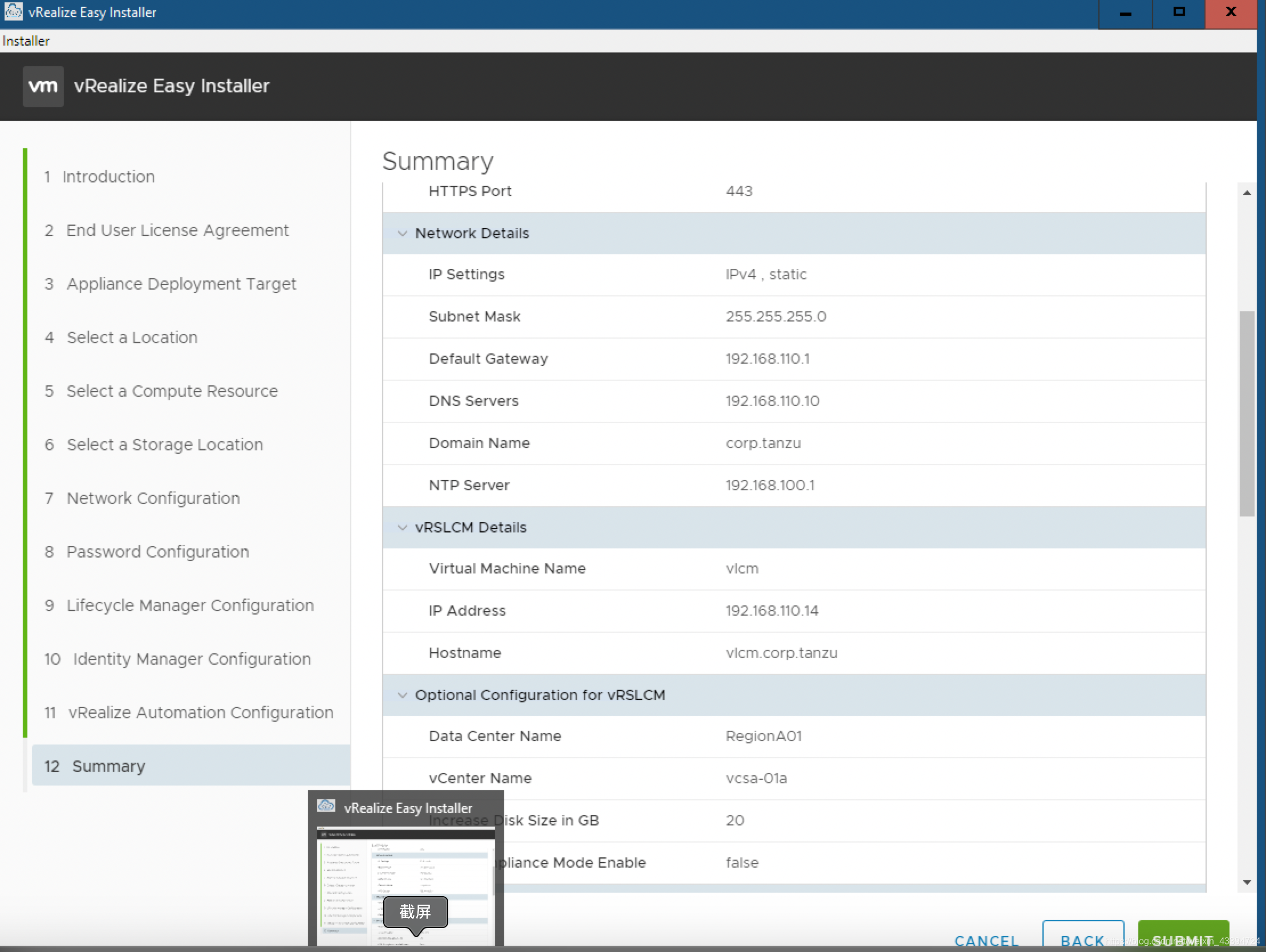Image resolution: width=1266 pixels, height=952 pixels.
Task: Click the scroll up arrow in summary
Action: [x=1247, y=193]
